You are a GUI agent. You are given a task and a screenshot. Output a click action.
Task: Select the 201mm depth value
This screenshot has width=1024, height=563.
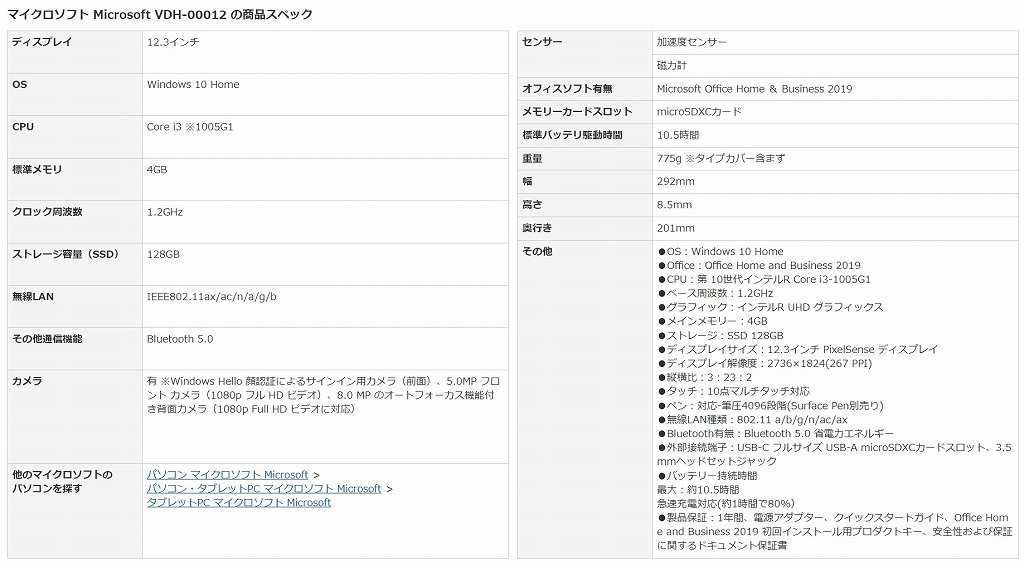pyautogui.click(x=676, y=229)
